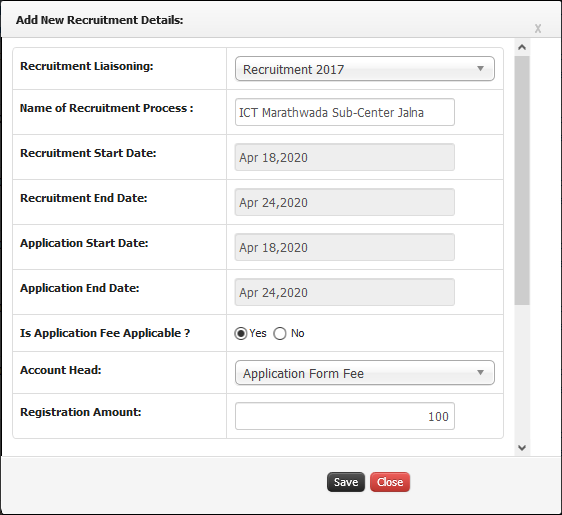This screenshot has width=562, height=515.
Task: Click the Recruitment Start Date field
Action: tap(345, 157)
